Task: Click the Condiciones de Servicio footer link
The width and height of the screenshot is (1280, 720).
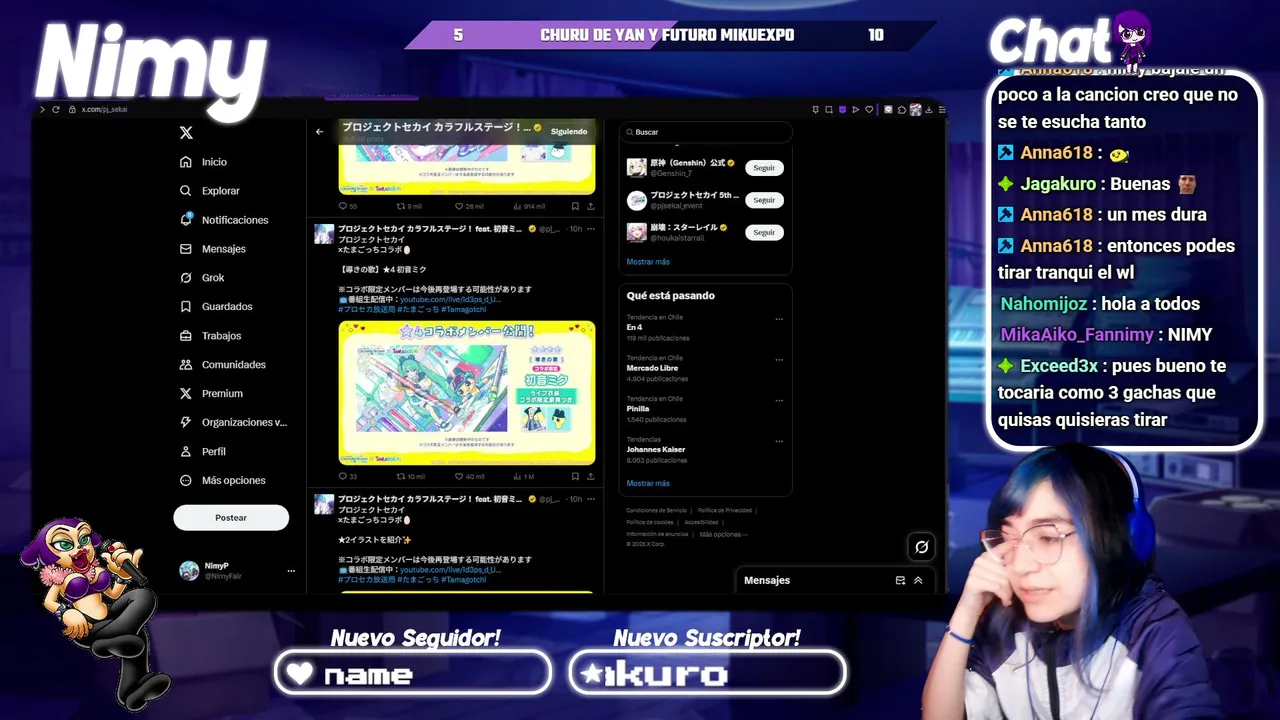Action: (x=657, y=511)
